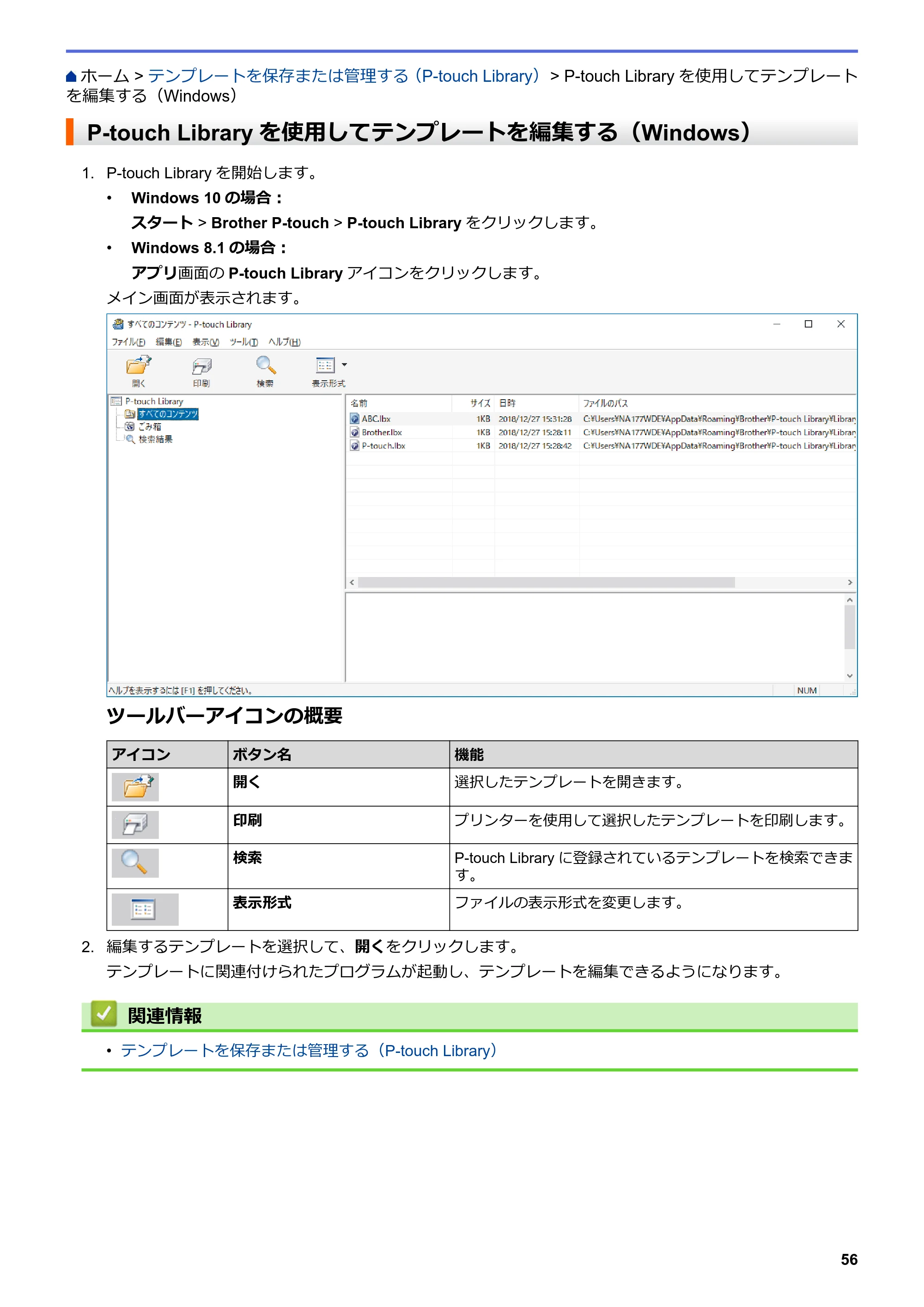Sort by the ファイルのパス column header
The height and width of the screenshot is (1307, 924).
click(x=717, y=403)
